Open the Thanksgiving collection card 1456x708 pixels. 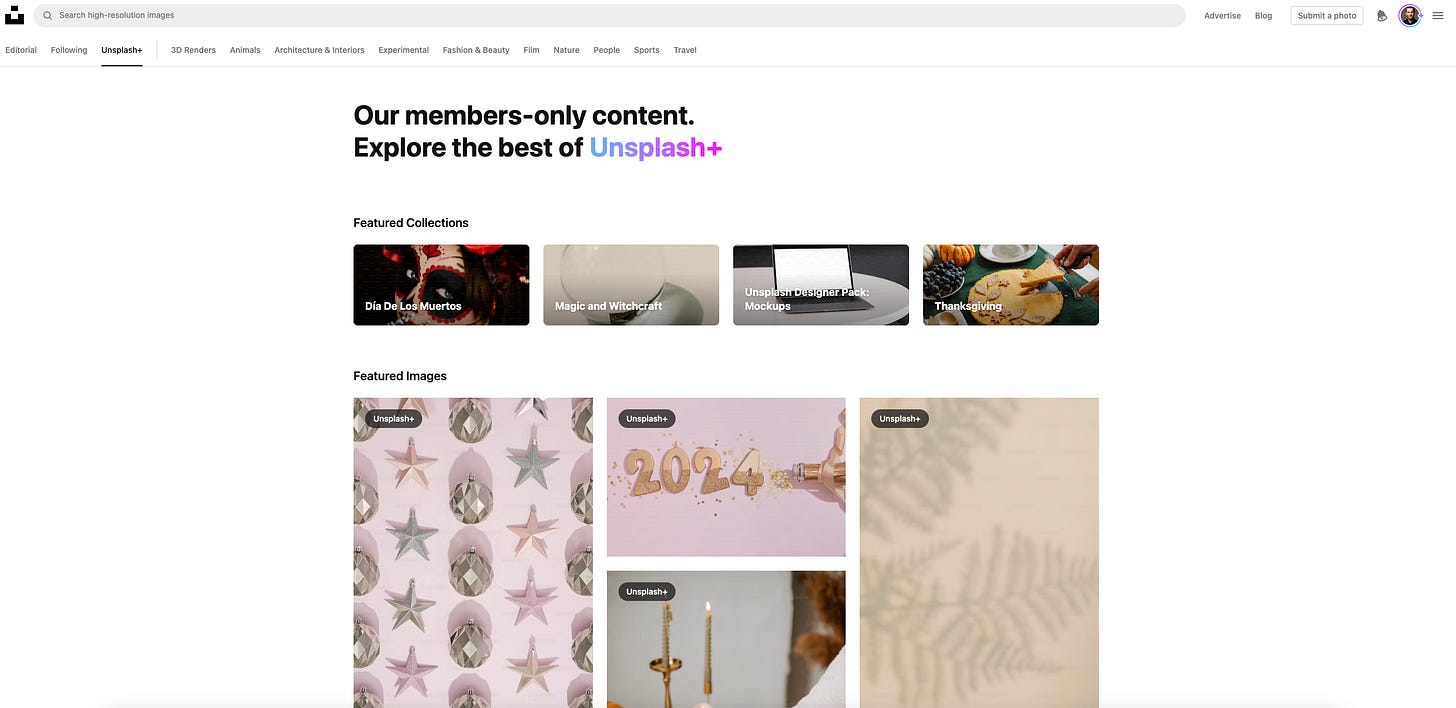[1011, 285]
